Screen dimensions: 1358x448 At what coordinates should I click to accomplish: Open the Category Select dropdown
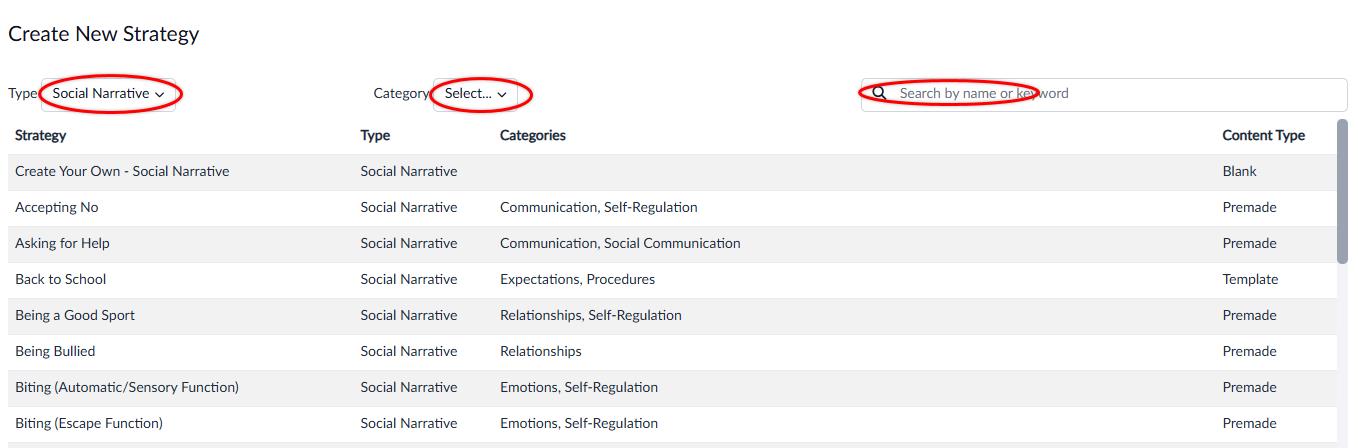476,94
